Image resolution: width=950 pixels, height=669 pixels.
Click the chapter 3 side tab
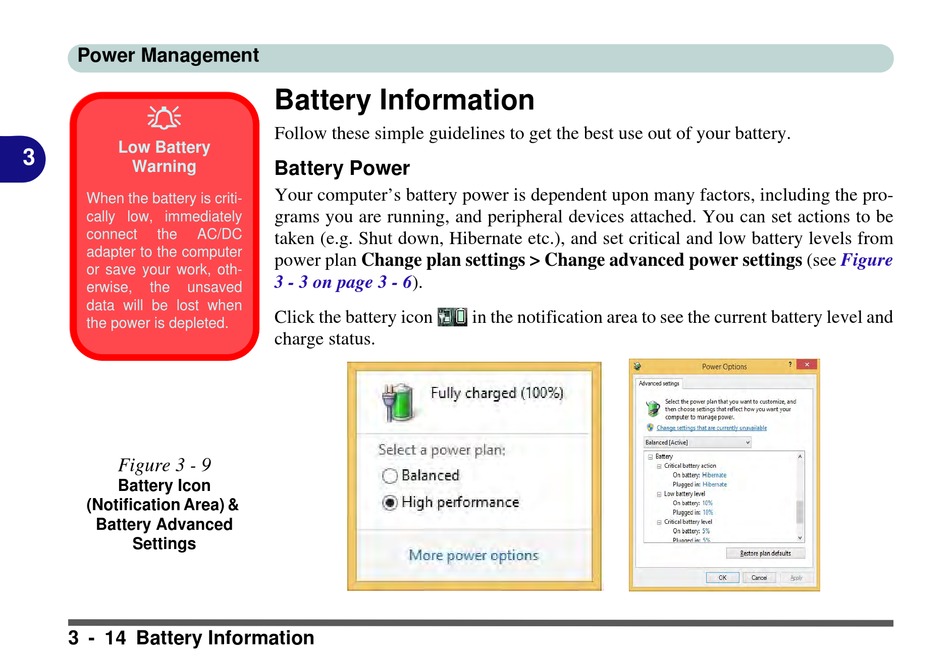22,158
